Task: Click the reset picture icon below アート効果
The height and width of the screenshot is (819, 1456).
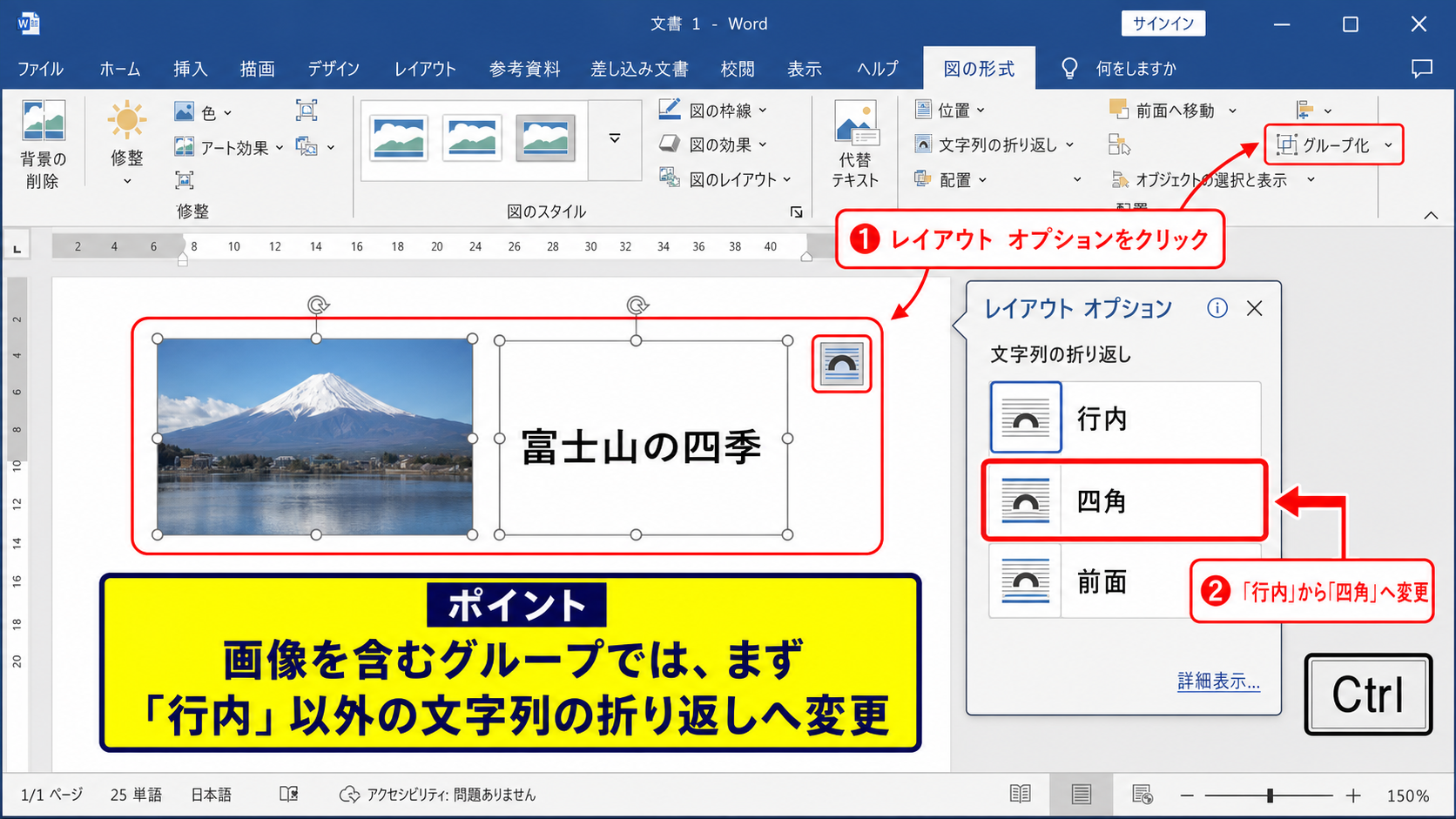Action: (184, 180)
